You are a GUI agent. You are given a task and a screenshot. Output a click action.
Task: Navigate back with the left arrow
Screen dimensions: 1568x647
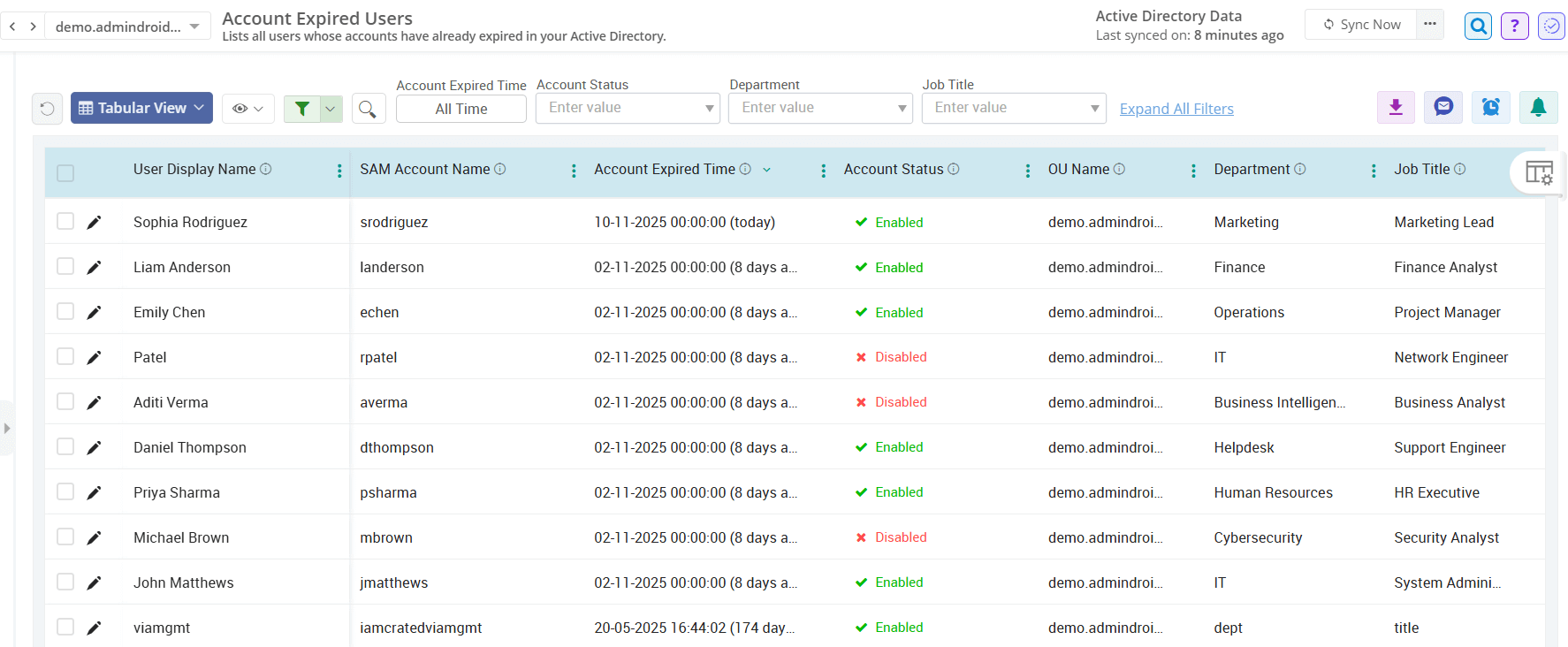tap(12, 27)
